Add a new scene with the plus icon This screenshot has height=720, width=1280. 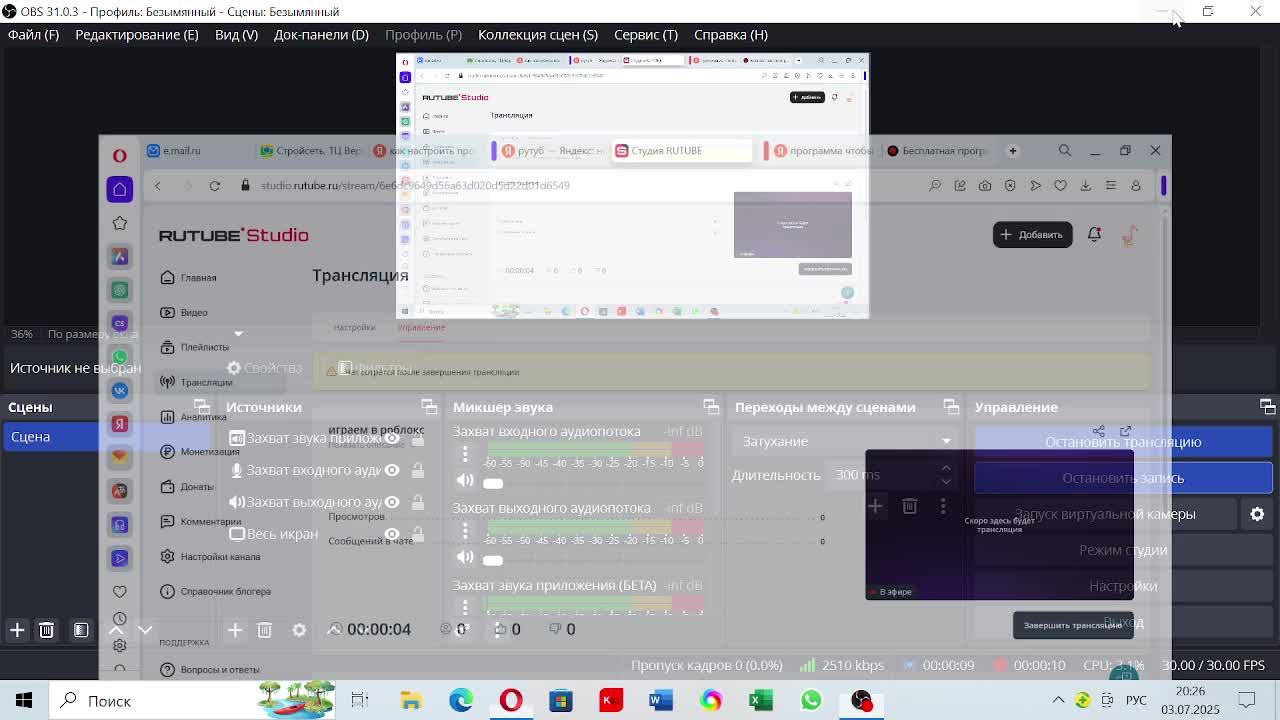point(17,630)
